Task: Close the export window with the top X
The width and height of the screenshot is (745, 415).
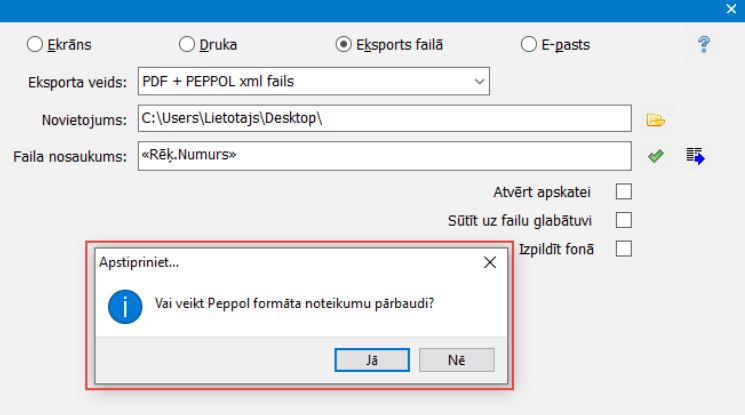Action: point(730,7)
